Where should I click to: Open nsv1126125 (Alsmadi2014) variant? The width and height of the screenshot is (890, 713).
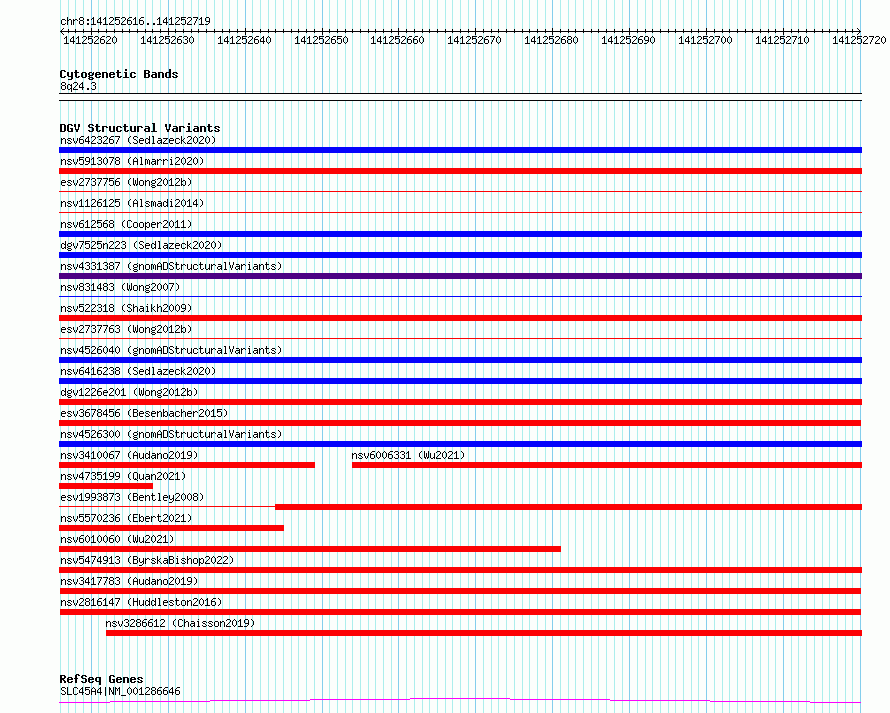tap(132, 203)
